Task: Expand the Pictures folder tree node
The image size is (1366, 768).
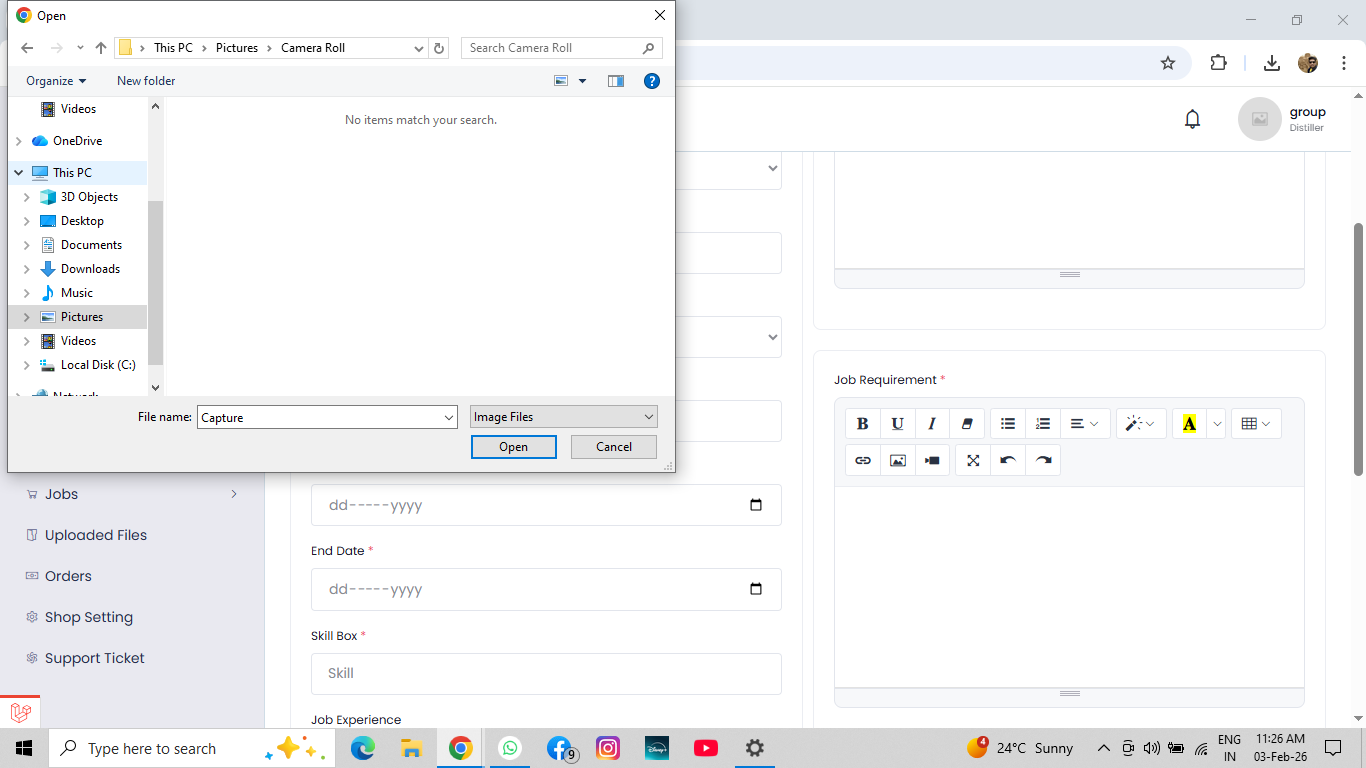Action: click(27, 317)
